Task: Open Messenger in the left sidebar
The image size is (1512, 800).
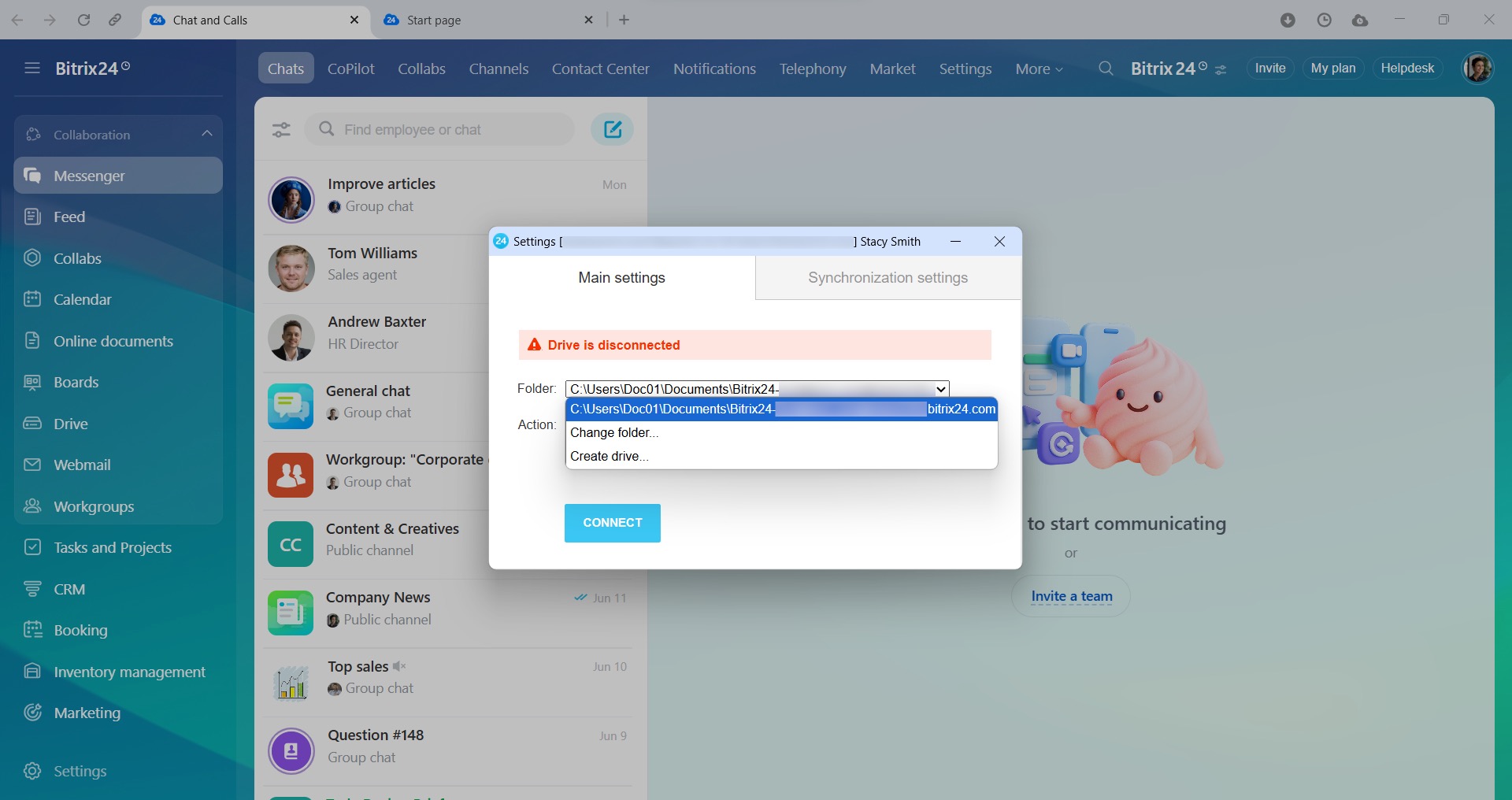Action: coord(118,176)
